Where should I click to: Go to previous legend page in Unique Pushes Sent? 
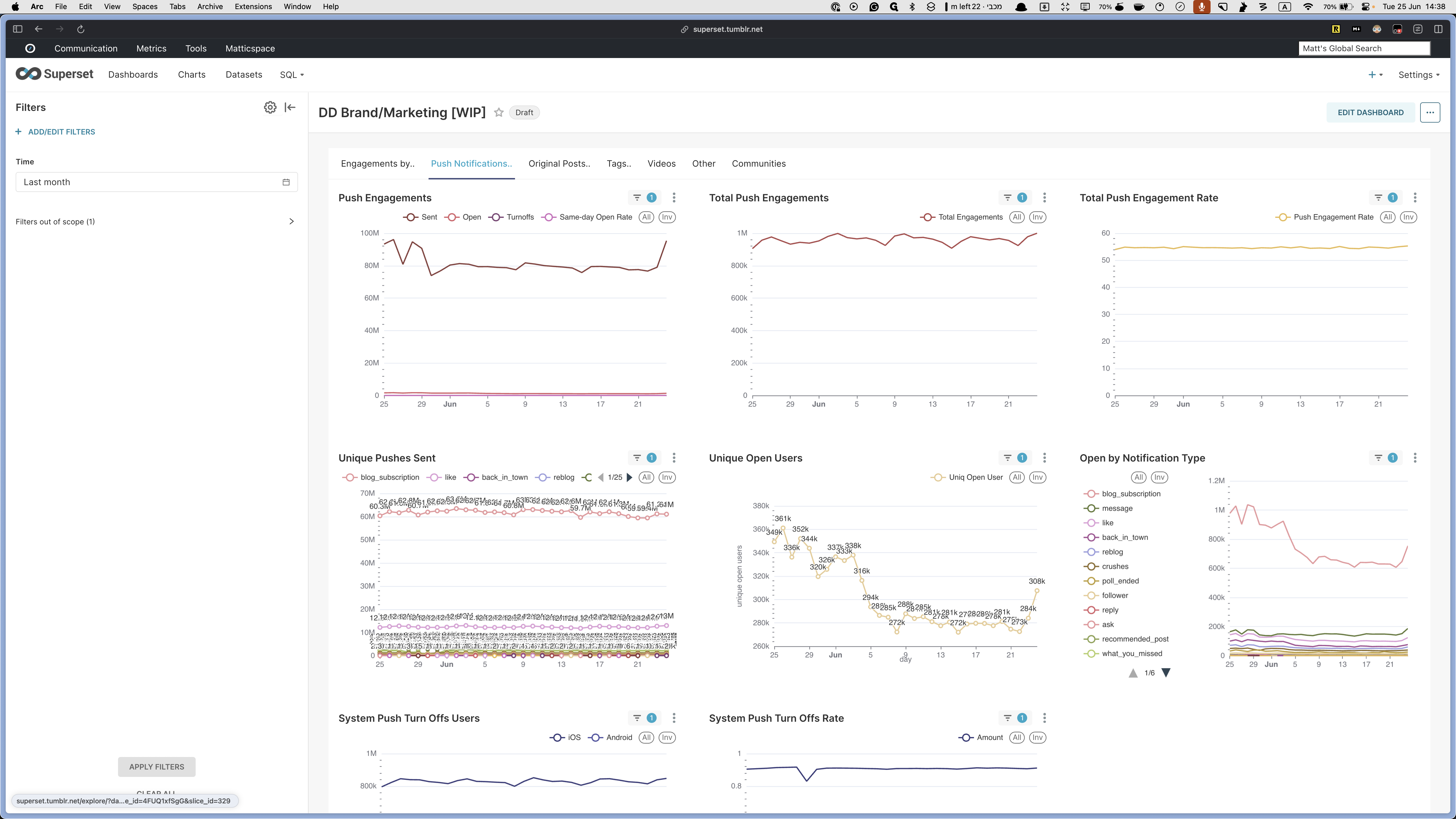pos(600,477)
